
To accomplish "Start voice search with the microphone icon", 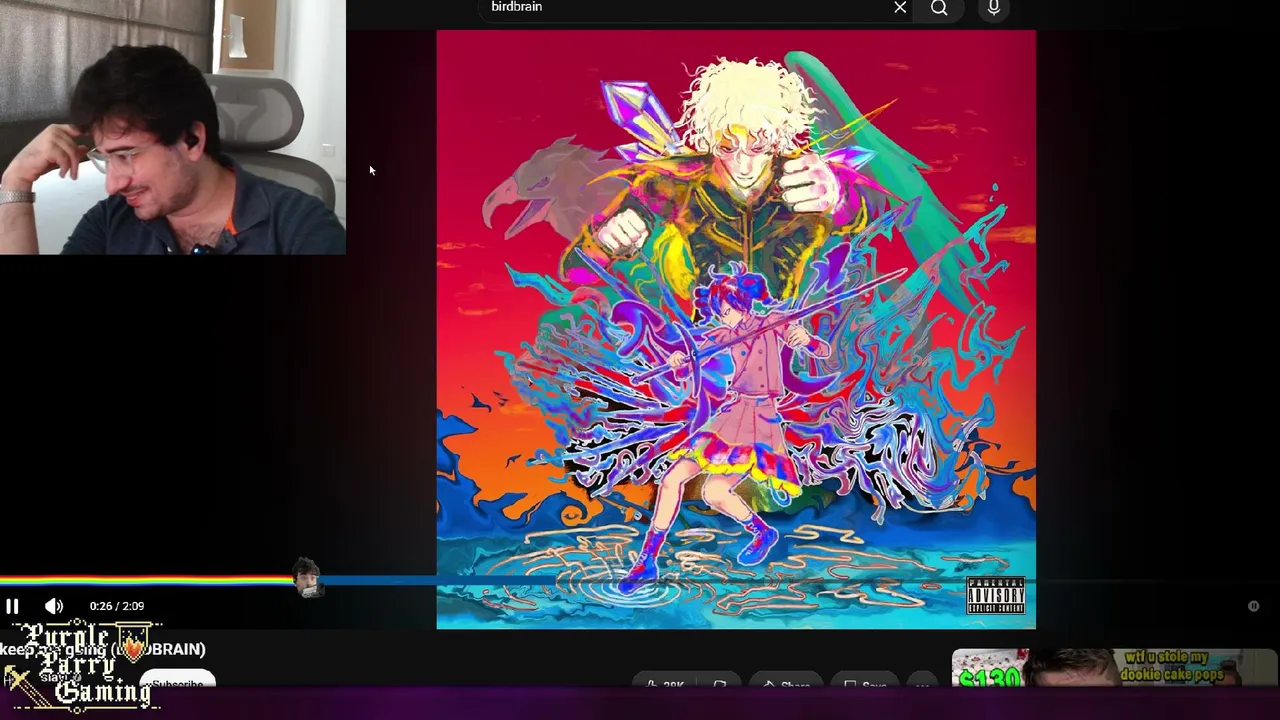I will (993, 8).
